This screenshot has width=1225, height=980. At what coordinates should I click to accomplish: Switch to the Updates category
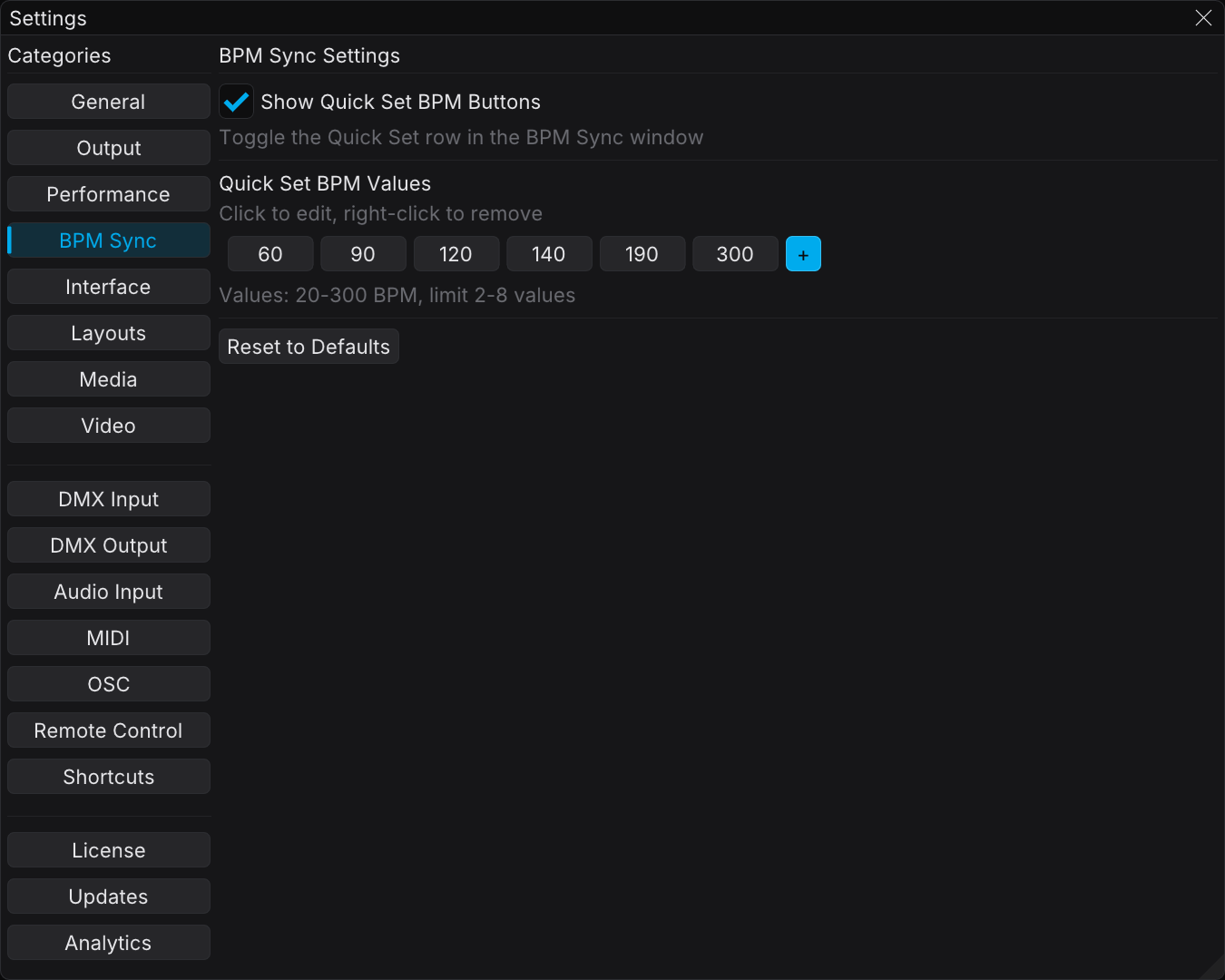109,897
